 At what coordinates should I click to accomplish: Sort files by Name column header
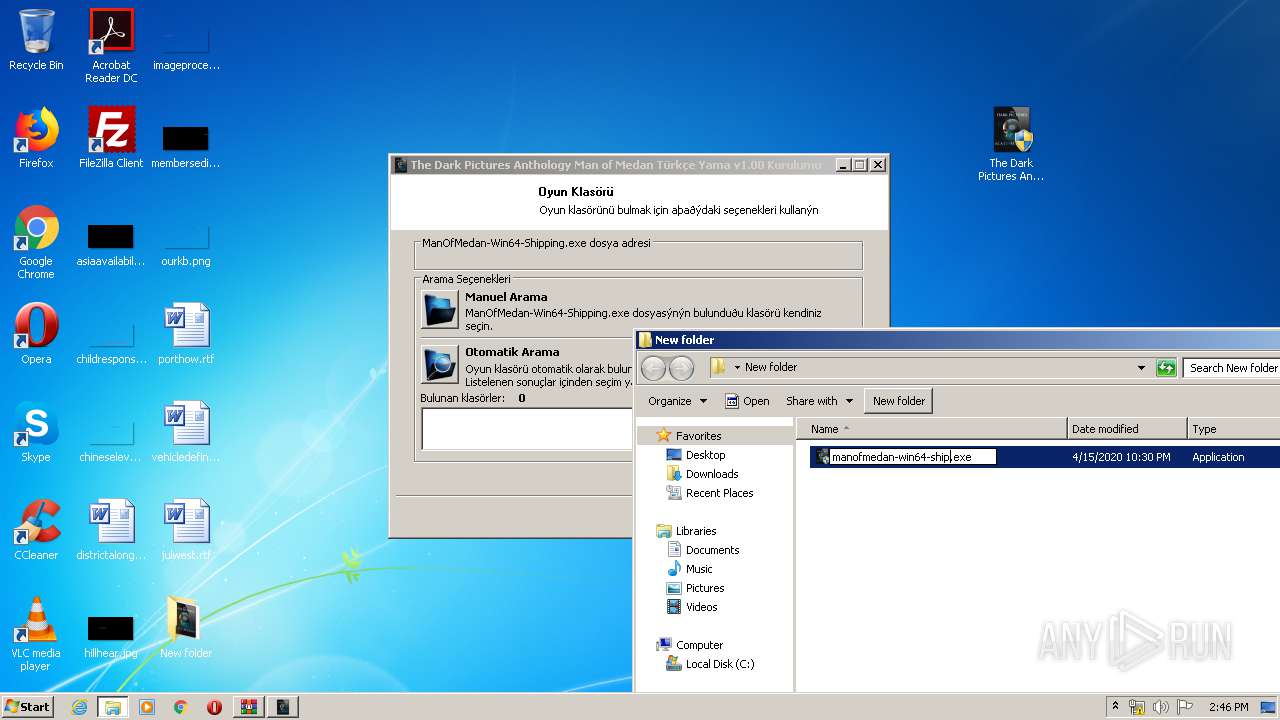click(932, 429)
